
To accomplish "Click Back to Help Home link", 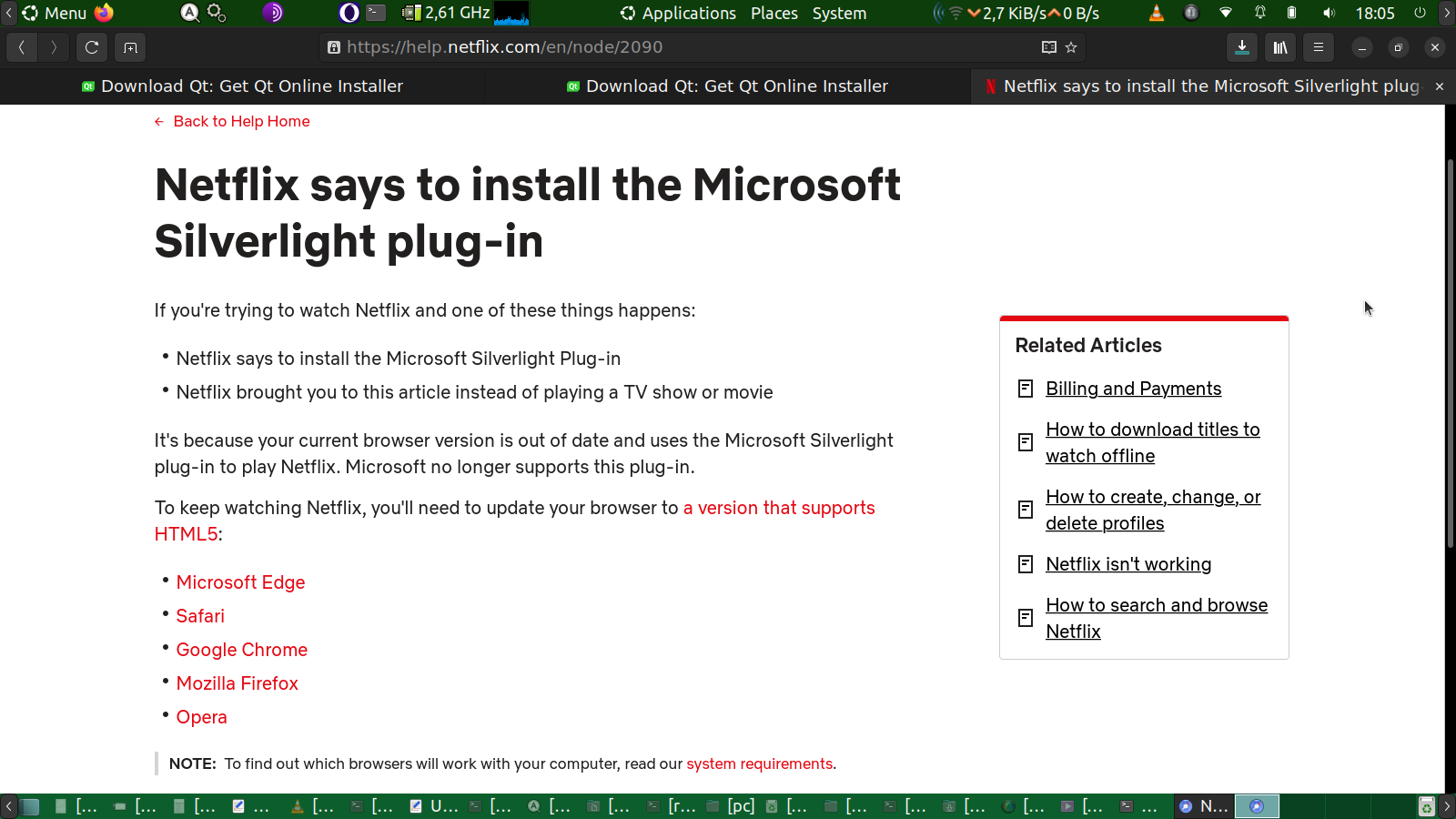I will pyautogui.click(x=232, y=122).
